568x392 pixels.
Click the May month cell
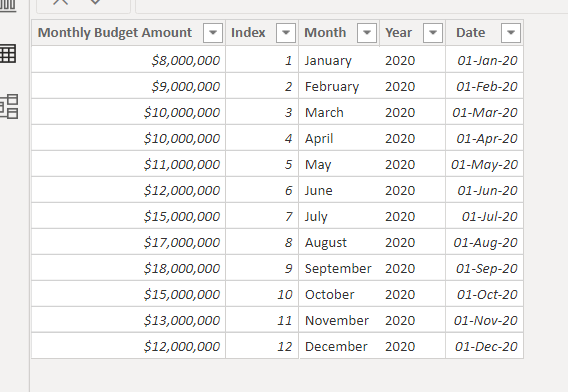[339, 164]
